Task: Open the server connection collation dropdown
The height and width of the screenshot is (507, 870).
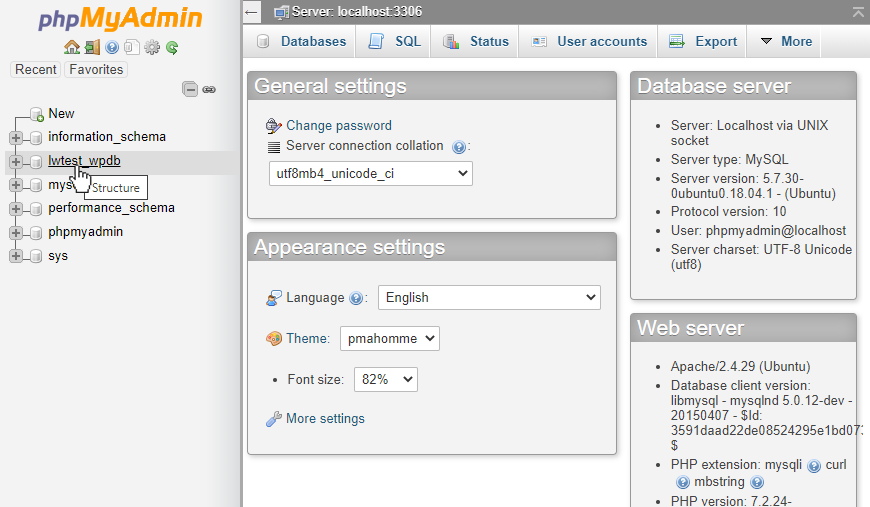Action: 371,174
